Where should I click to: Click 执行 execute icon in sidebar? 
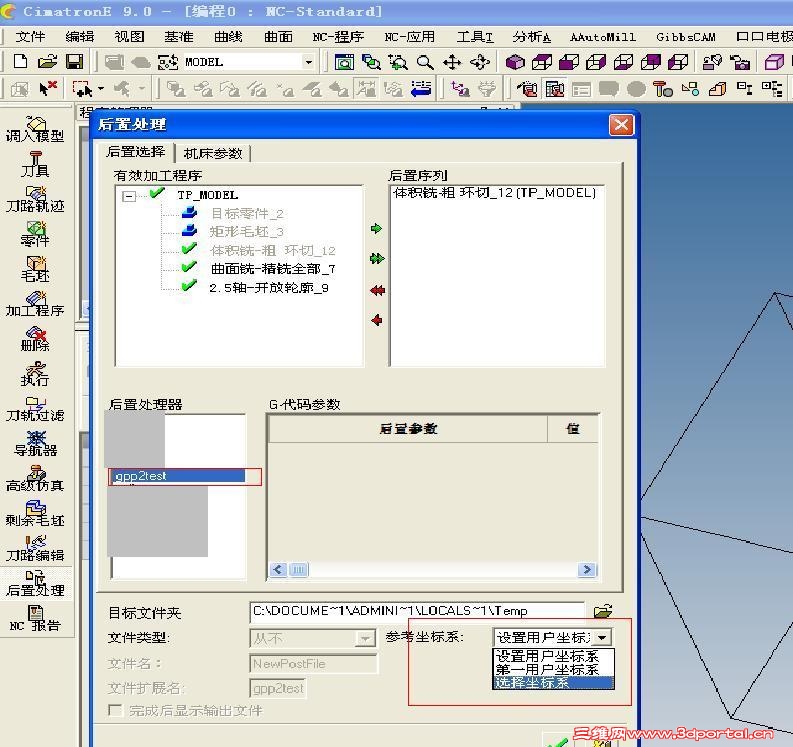coord(35,374)
